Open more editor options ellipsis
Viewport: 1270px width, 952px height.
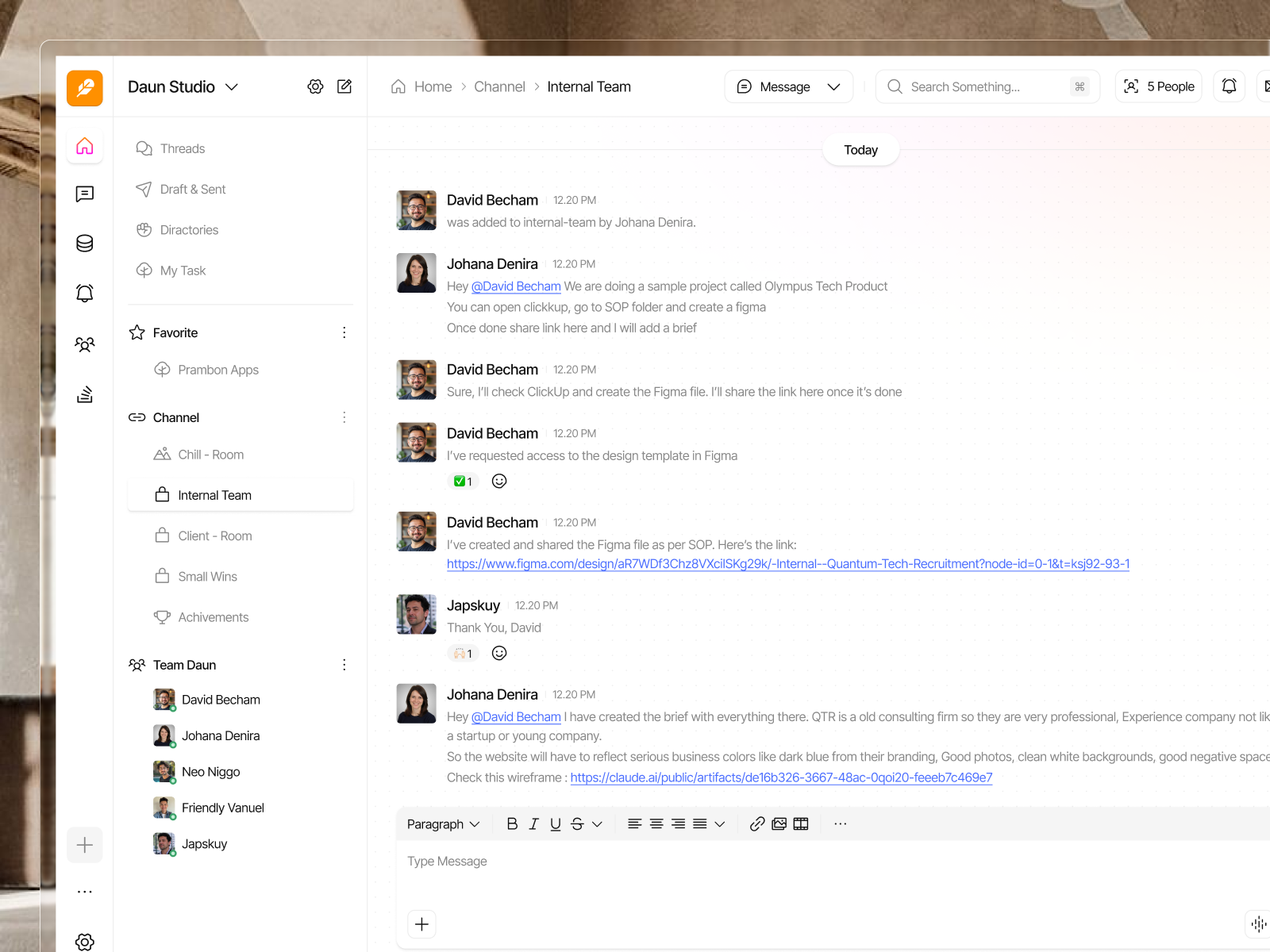tap(841, 824)
